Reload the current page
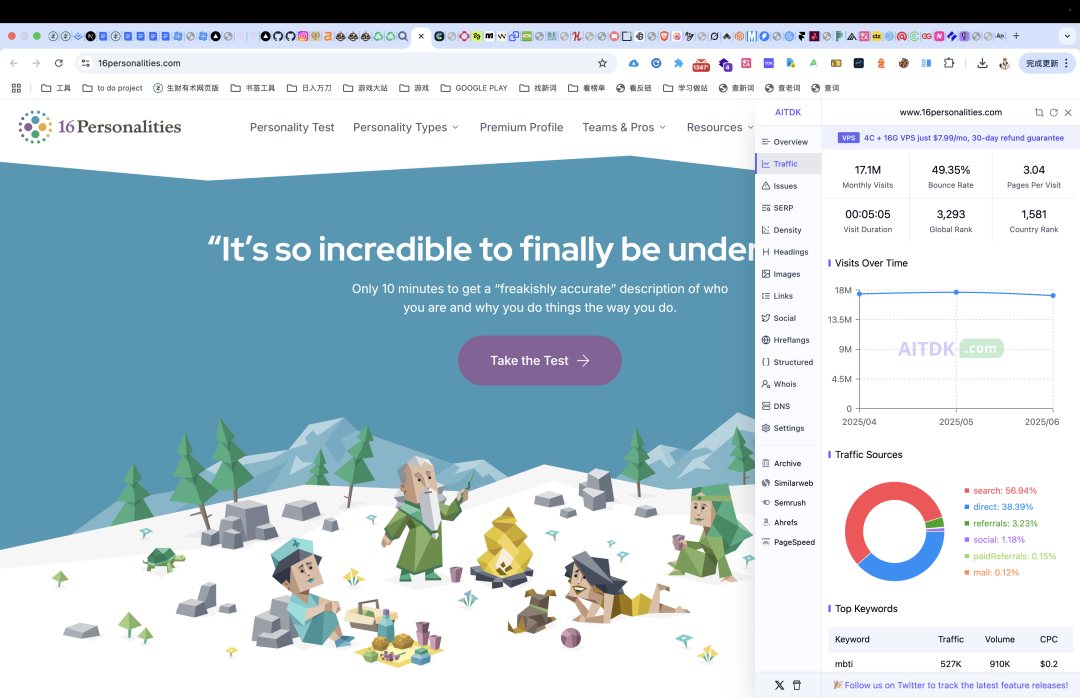 (x=59, y=63)
